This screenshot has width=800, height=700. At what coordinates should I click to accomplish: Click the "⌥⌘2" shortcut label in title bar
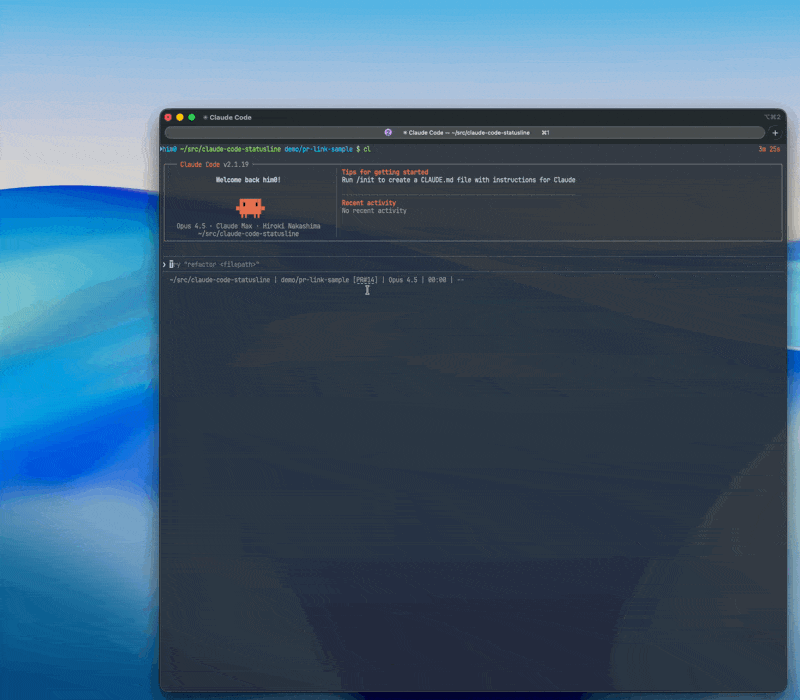click(772, 117)
